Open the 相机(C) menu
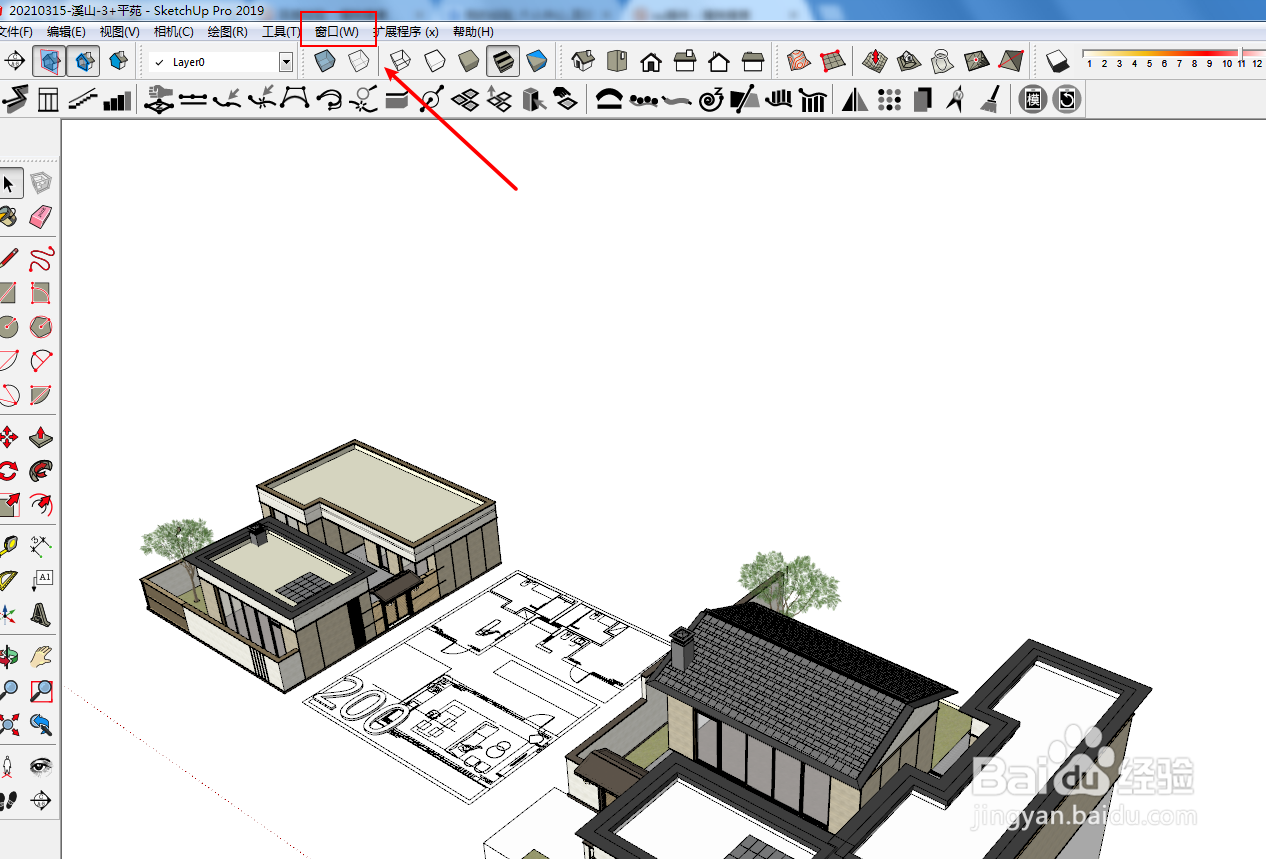Image resolution: width=1266 pixels, height=859 pixels. coord(174,32)
